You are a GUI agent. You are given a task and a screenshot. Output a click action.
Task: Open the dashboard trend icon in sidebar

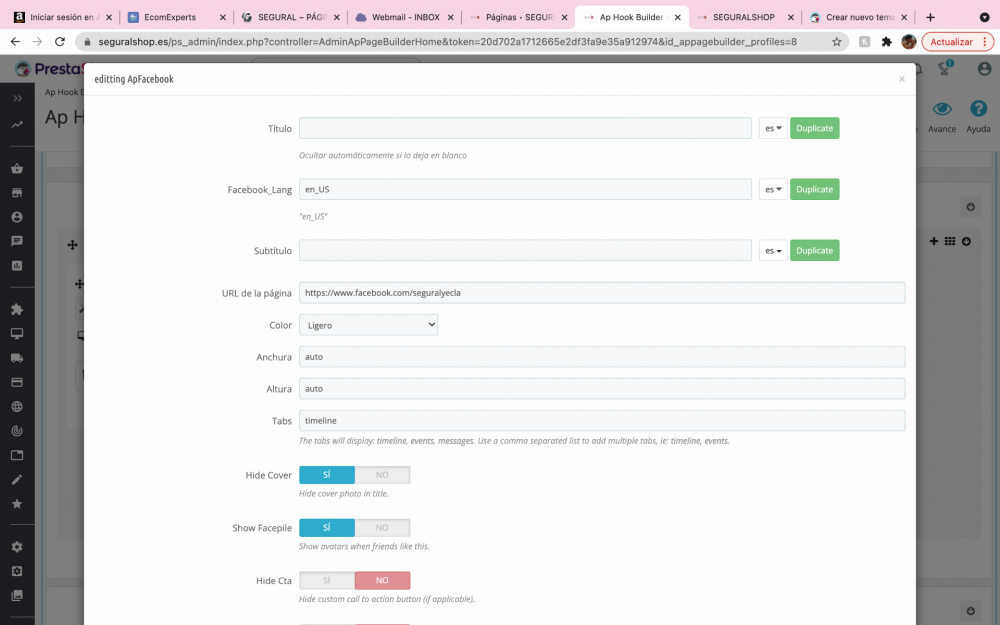pos(17,125)
